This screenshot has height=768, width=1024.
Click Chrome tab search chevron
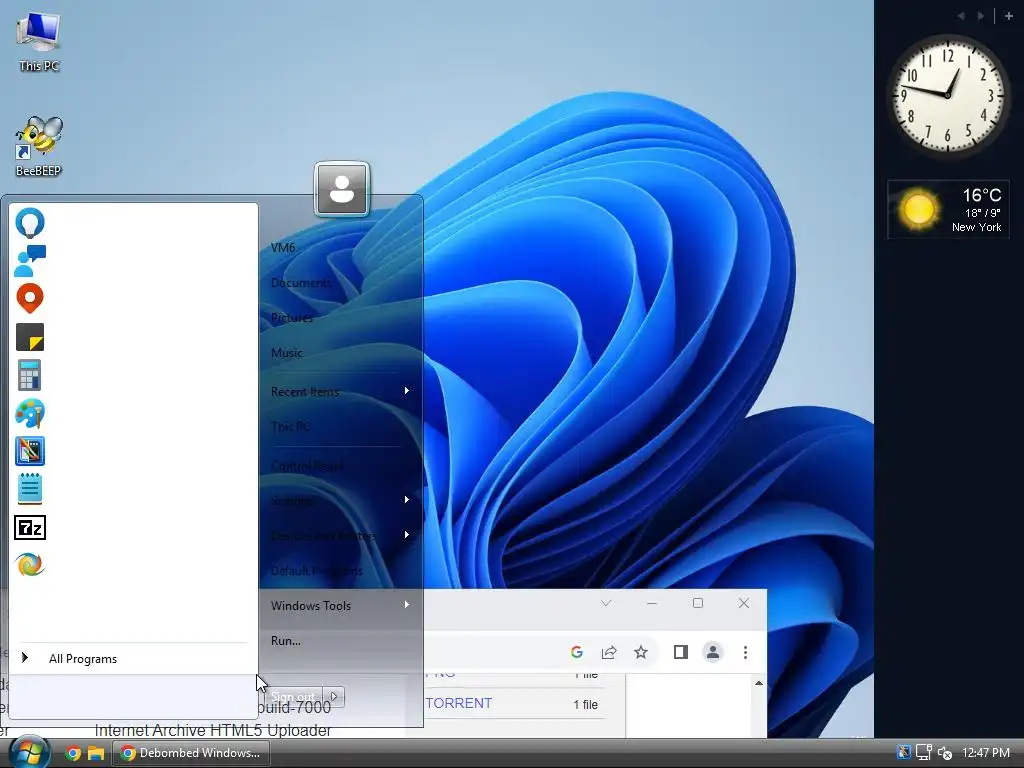point(605,603)
